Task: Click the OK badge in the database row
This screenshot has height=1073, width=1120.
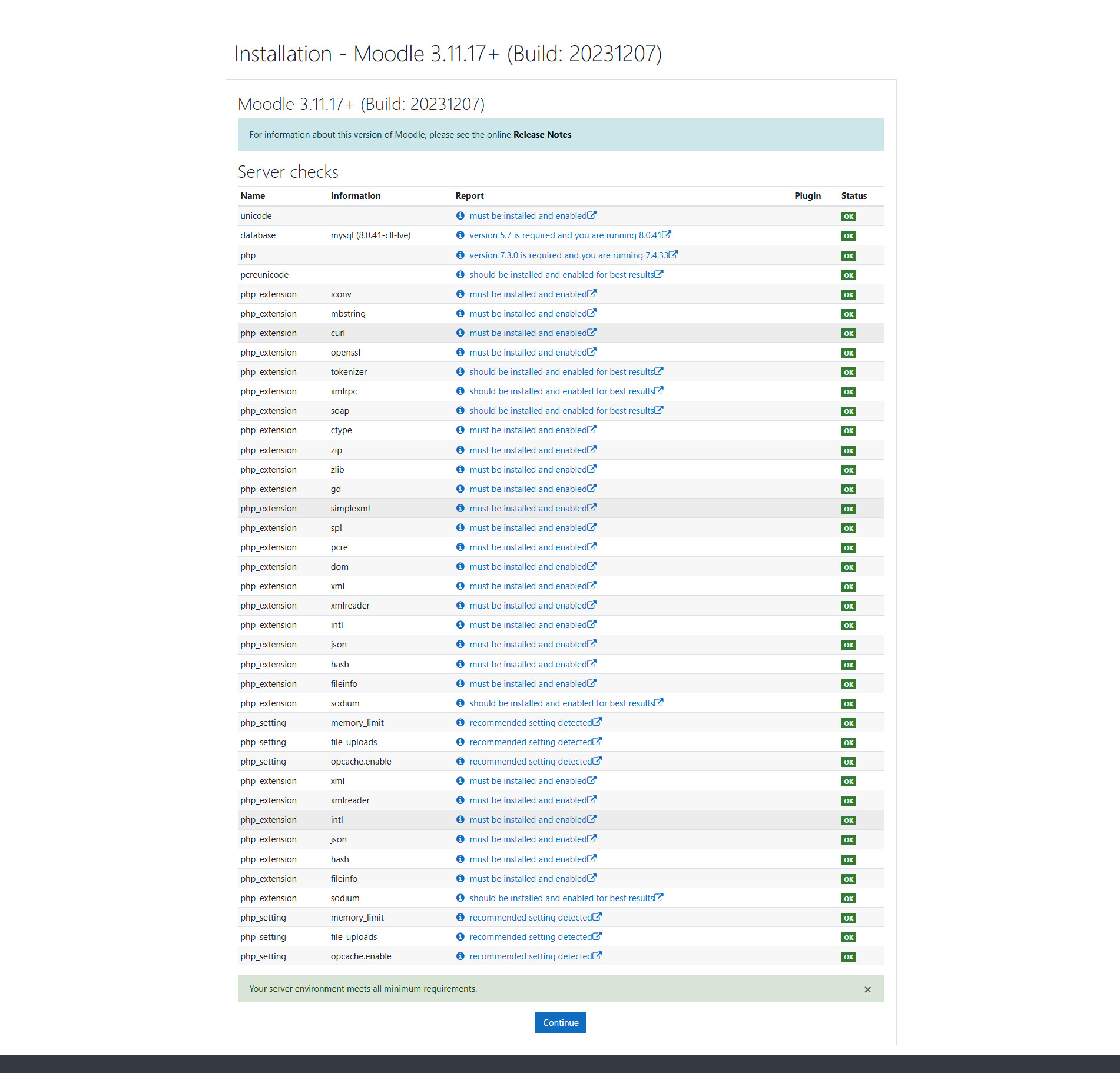Action: pyautogui.click(x=848, y=235)
